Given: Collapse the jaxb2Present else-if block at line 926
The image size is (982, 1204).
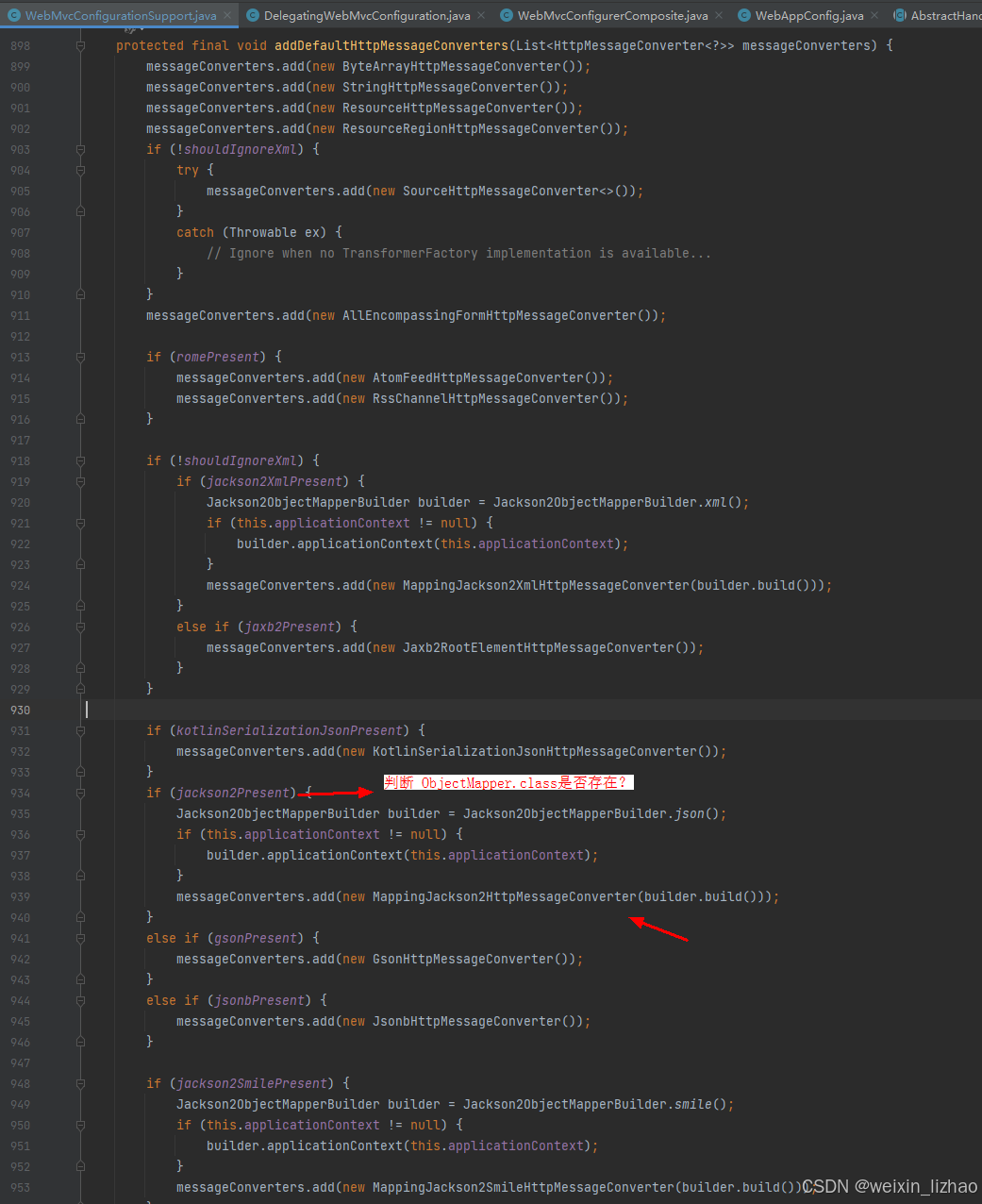Looking at the screenshot, I should pos(80,627).
